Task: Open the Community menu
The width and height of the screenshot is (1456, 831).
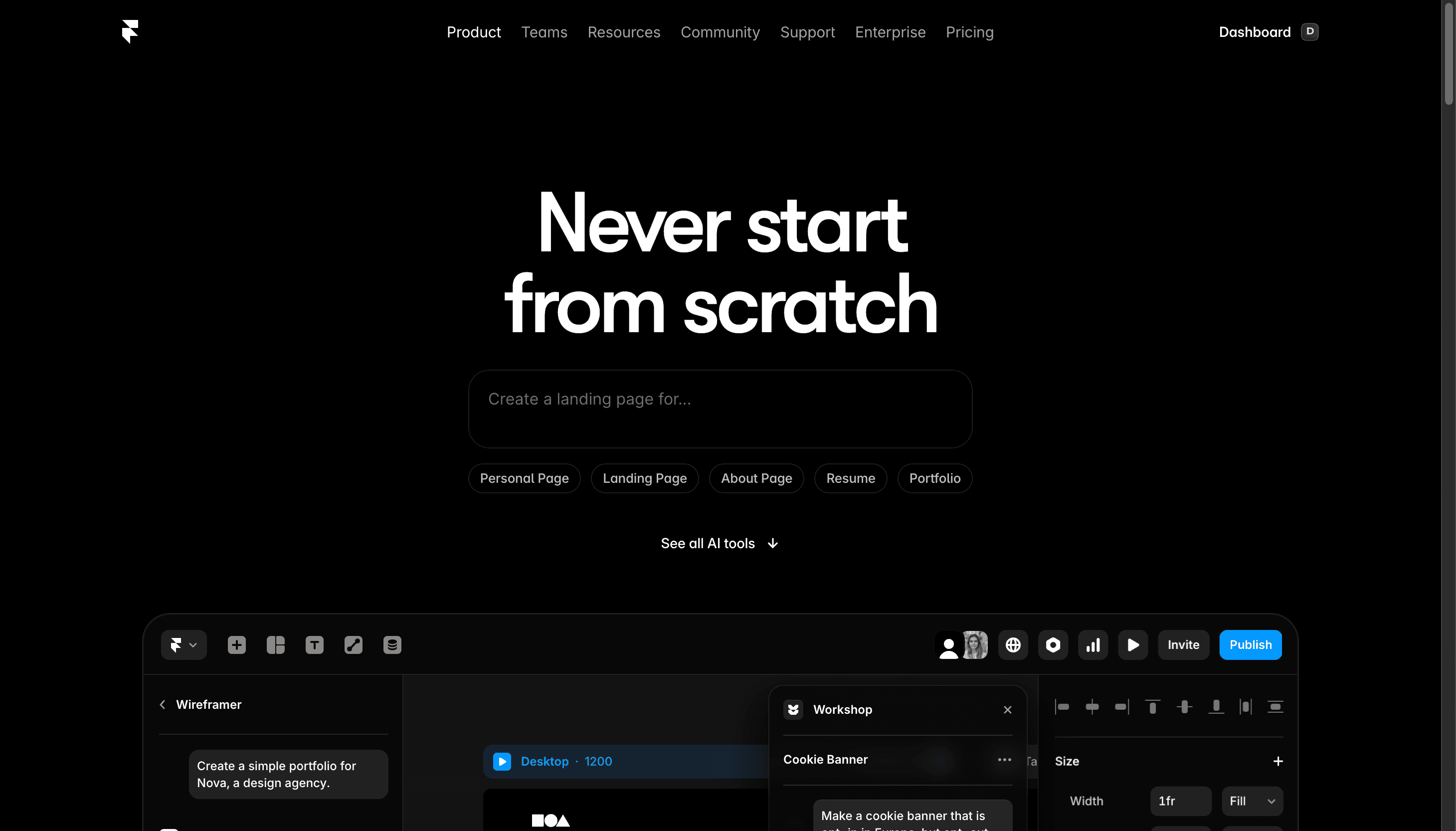Action: pos(720,32)
